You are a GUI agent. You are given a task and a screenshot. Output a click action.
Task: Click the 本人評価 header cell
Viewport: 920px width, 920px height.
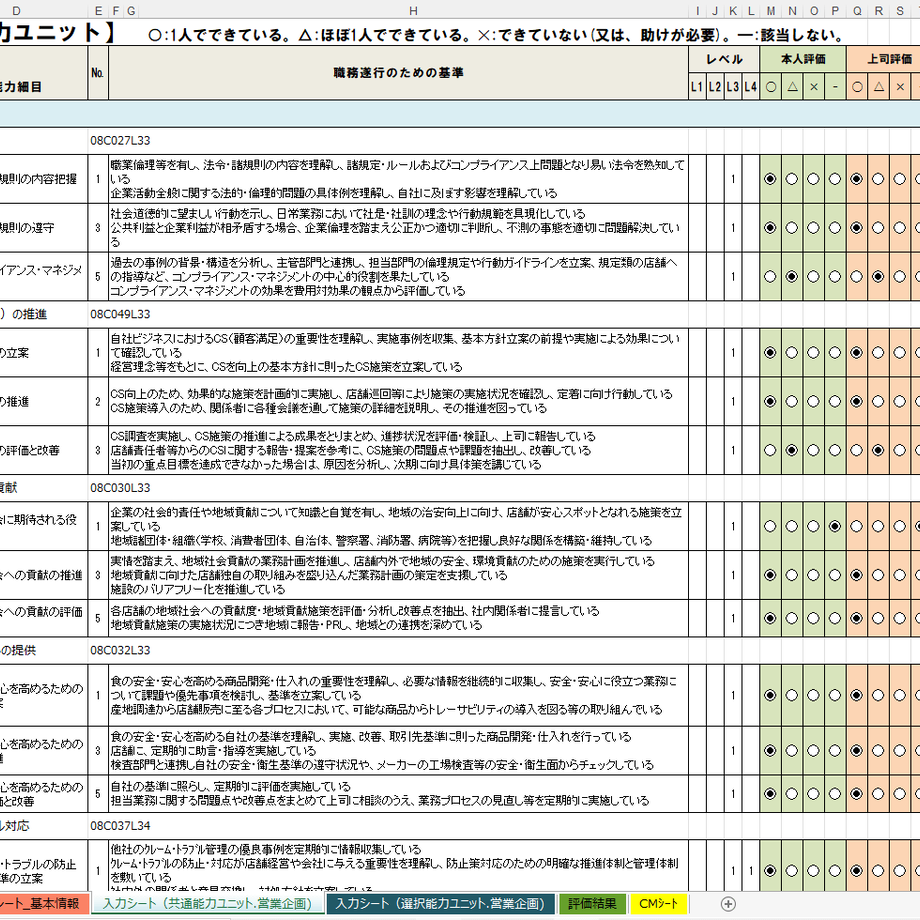803,59
